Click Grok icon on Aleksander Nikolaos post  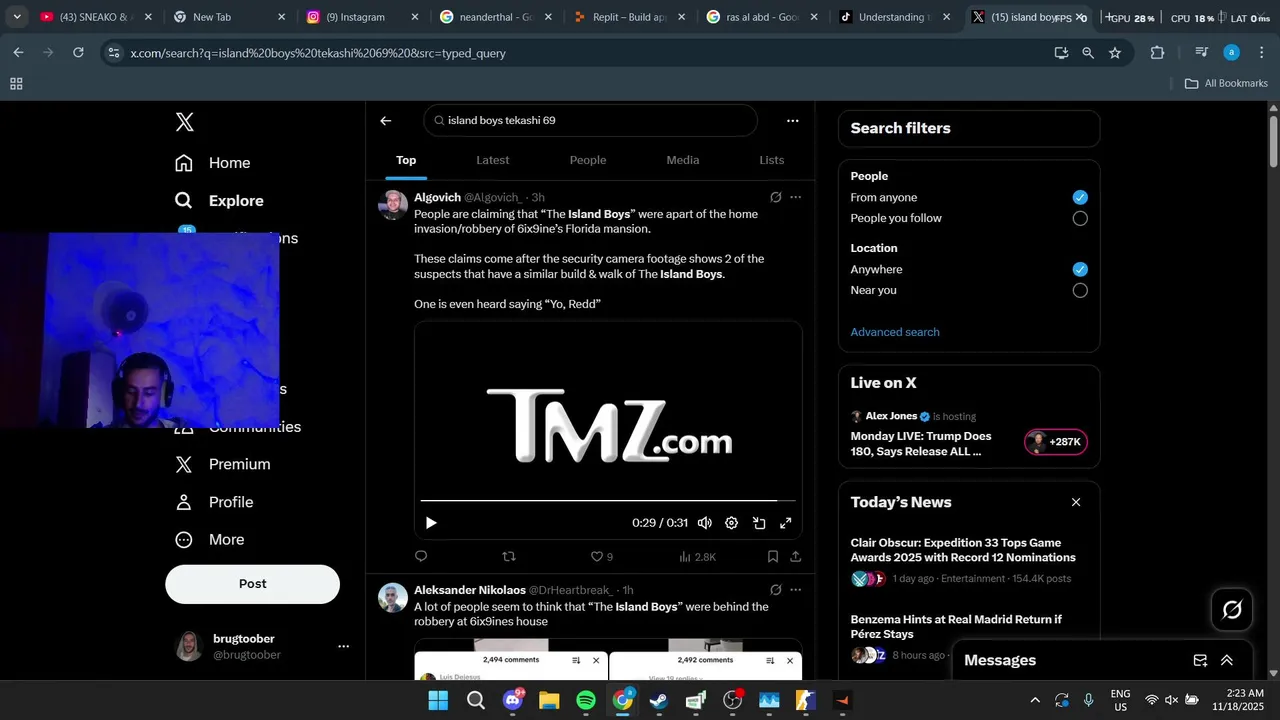(776, 590)
